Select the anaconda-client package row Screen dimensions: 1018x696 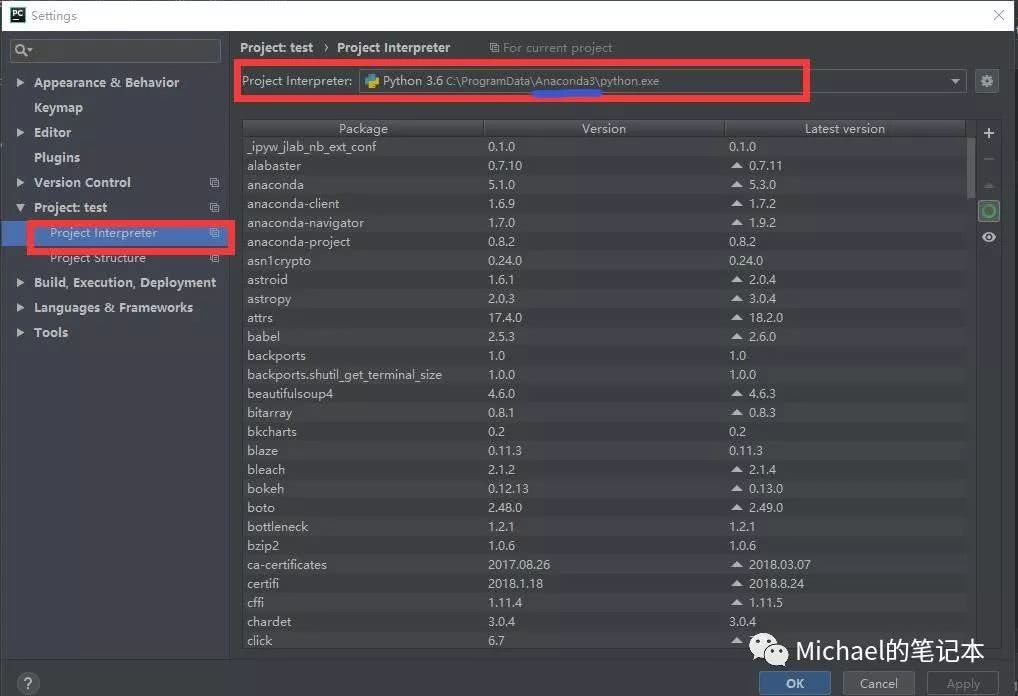pos(604,204)
